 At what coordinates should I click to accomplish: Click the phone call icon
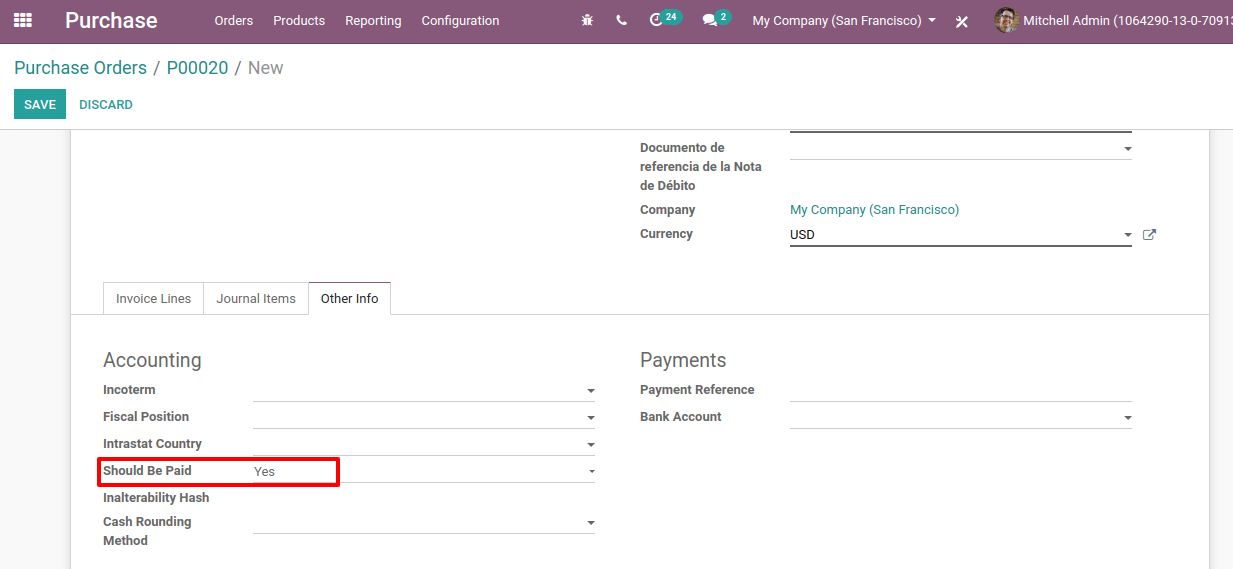pos(622,20)
